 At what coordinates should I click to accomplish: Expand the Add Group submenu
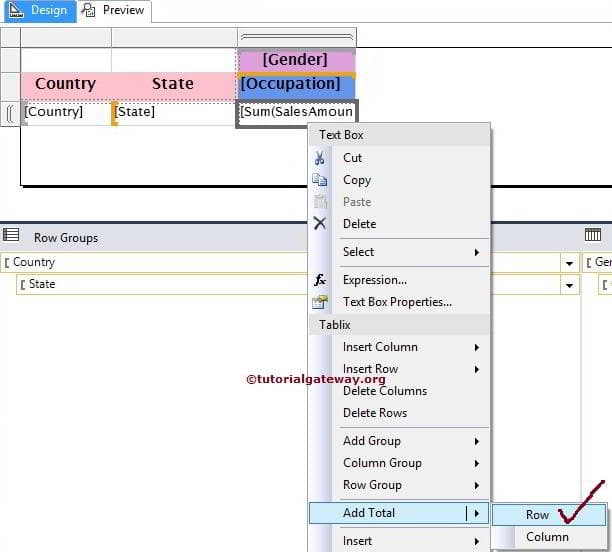point(399,441)
